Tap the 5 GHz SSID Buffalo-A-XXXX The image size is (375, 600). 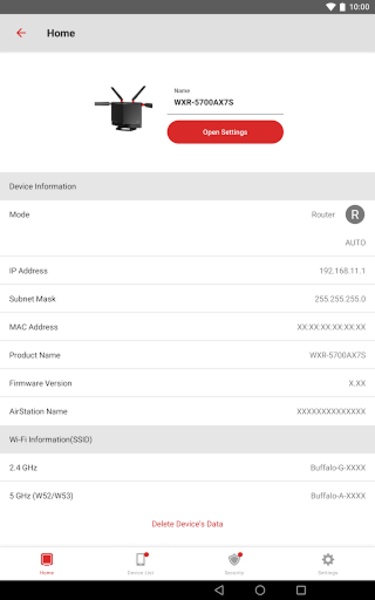click(338, 496)
